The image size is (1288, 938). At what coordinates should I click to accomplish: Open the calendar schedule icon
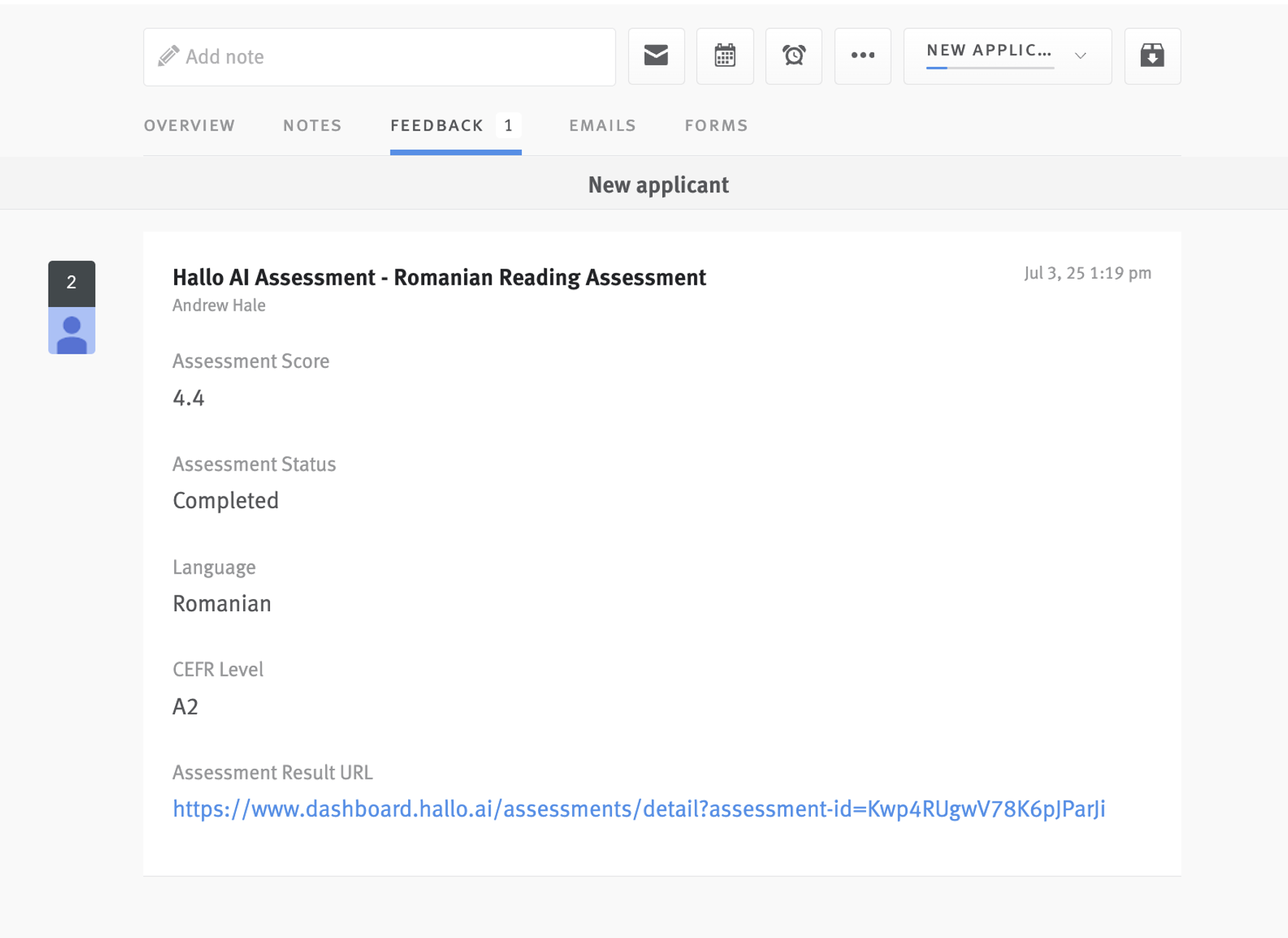click(x=725, y=56)
